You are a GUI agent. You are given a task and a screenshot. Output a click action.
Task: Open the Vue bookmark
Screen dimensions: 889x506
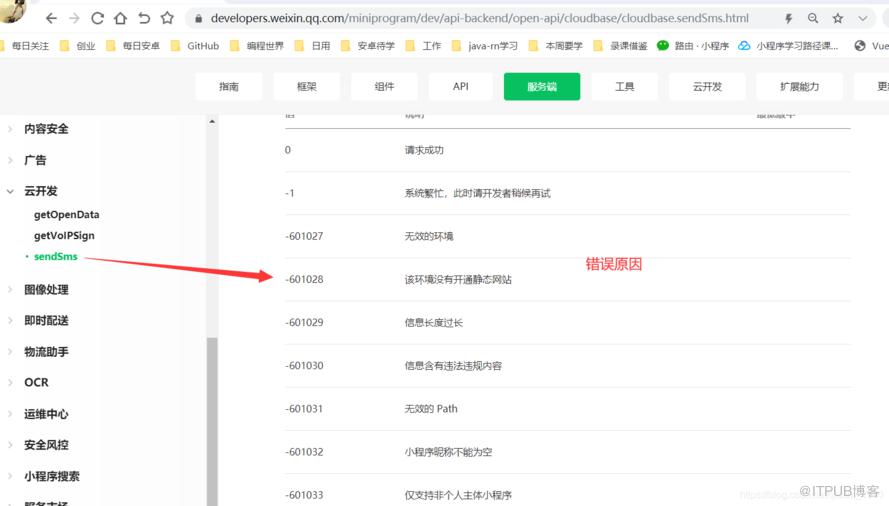point(871,46)
